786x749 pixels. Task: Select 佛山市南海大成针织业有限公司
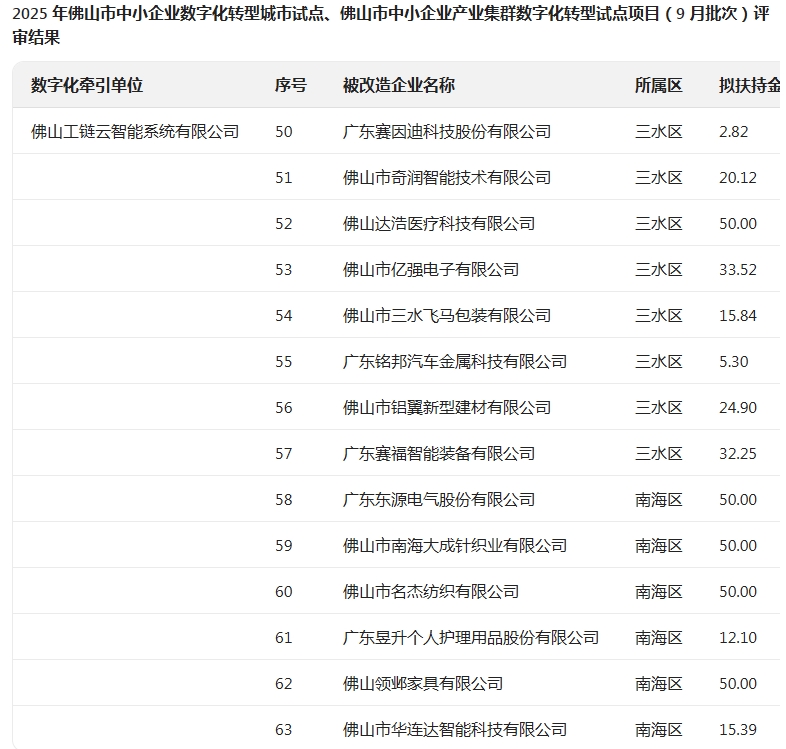[x=454, y=545]
